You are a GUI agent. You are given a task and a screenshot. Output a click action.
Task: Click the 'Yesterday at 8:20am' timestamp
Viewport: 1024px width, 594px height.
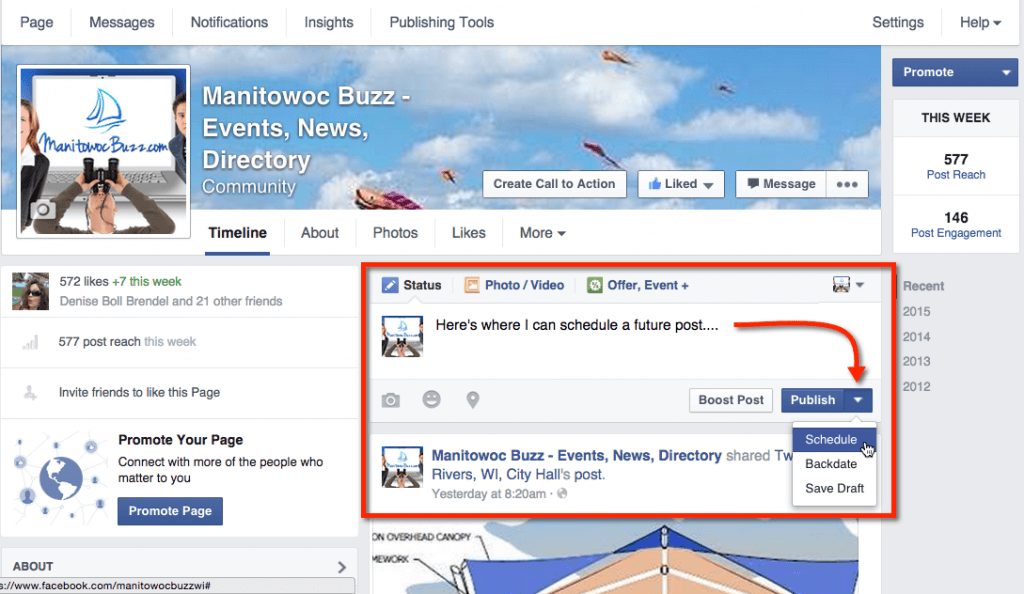(488, 494)
